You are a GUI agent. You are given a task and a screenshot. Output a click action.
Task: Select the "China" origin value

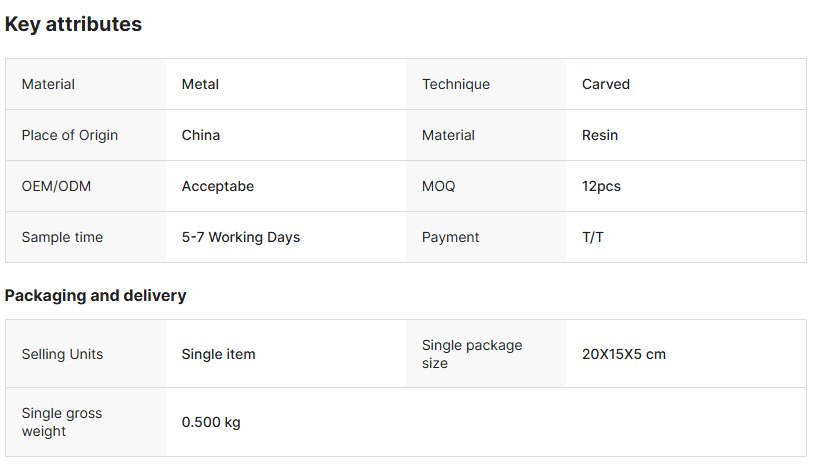point(201,135)
